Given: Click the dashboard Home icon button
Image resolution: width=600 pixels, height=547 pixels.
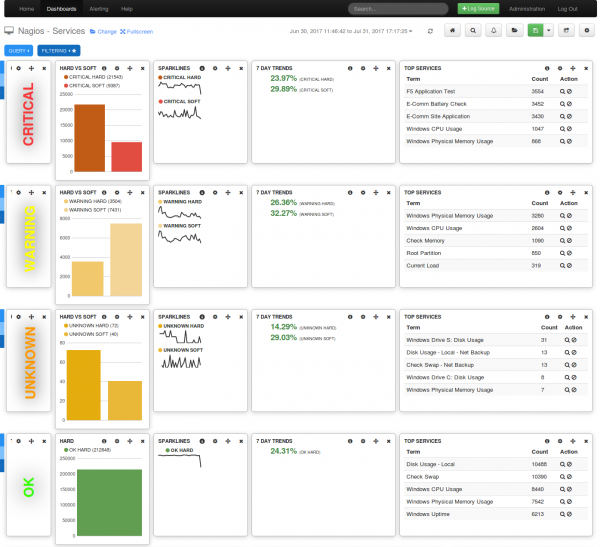Looking at the screenshot, I should click(x=453, y=31).
